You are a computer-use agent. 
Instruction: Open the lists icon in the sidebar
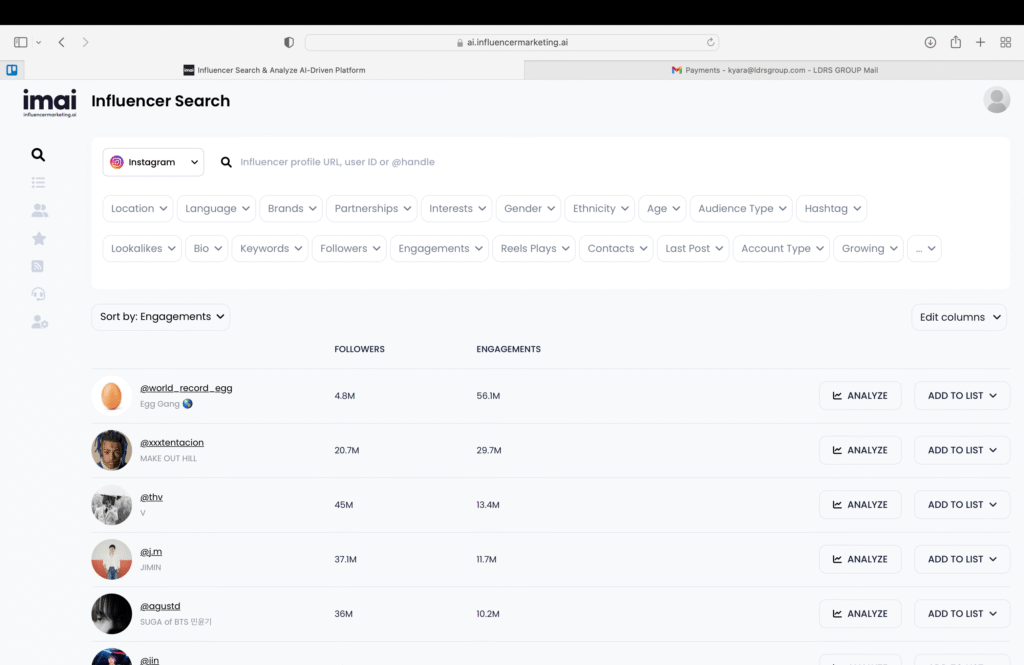point(38,182)
